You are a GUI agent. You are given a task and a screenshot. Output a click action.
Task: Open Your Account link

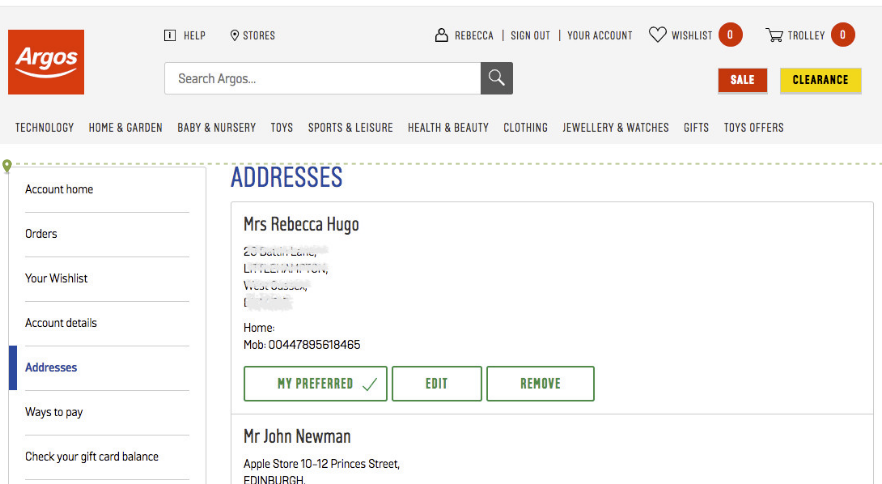(600, 35)
